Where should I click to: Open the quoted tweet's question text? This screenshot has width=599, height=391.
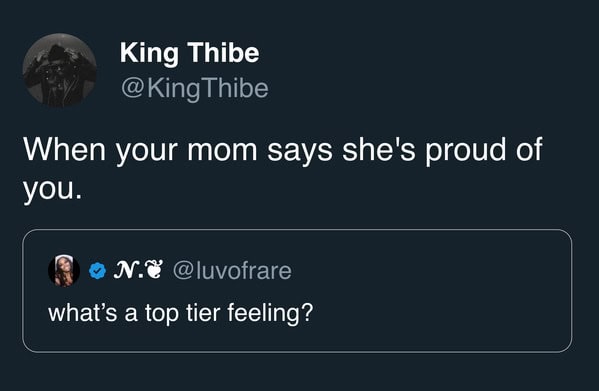(180, 313)
